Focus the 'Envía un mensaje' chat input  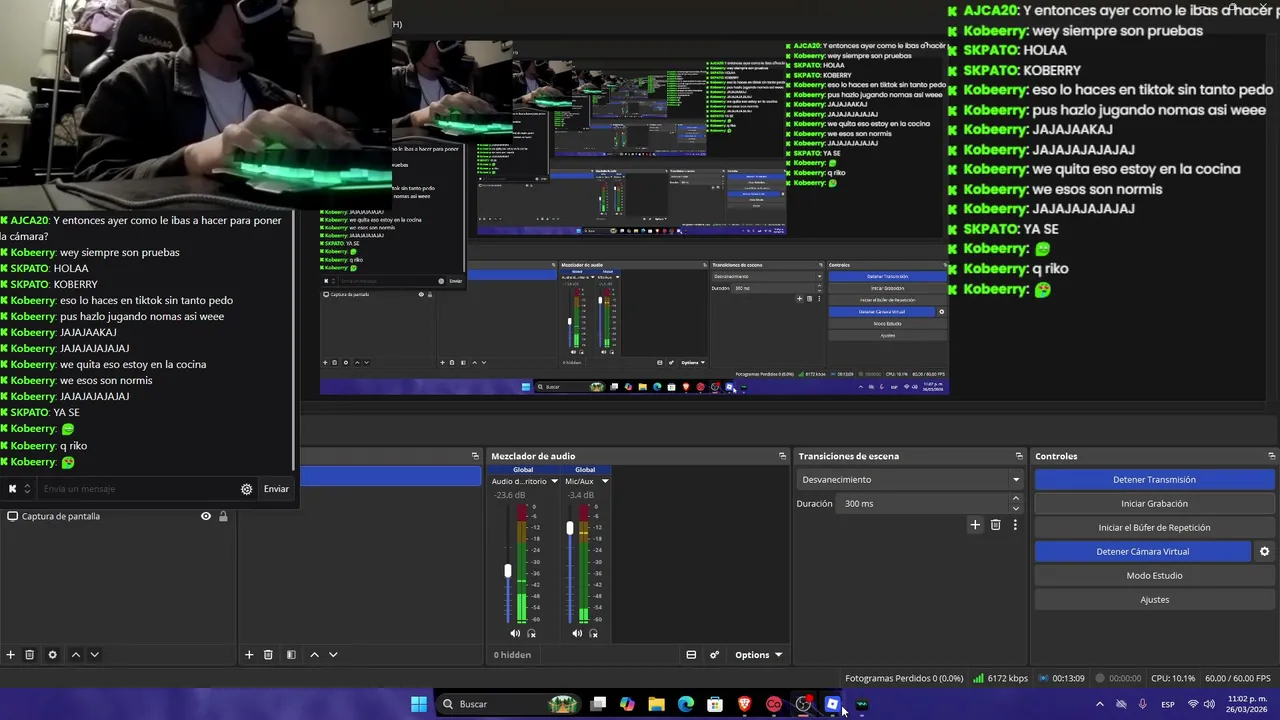tap(137, 489)
